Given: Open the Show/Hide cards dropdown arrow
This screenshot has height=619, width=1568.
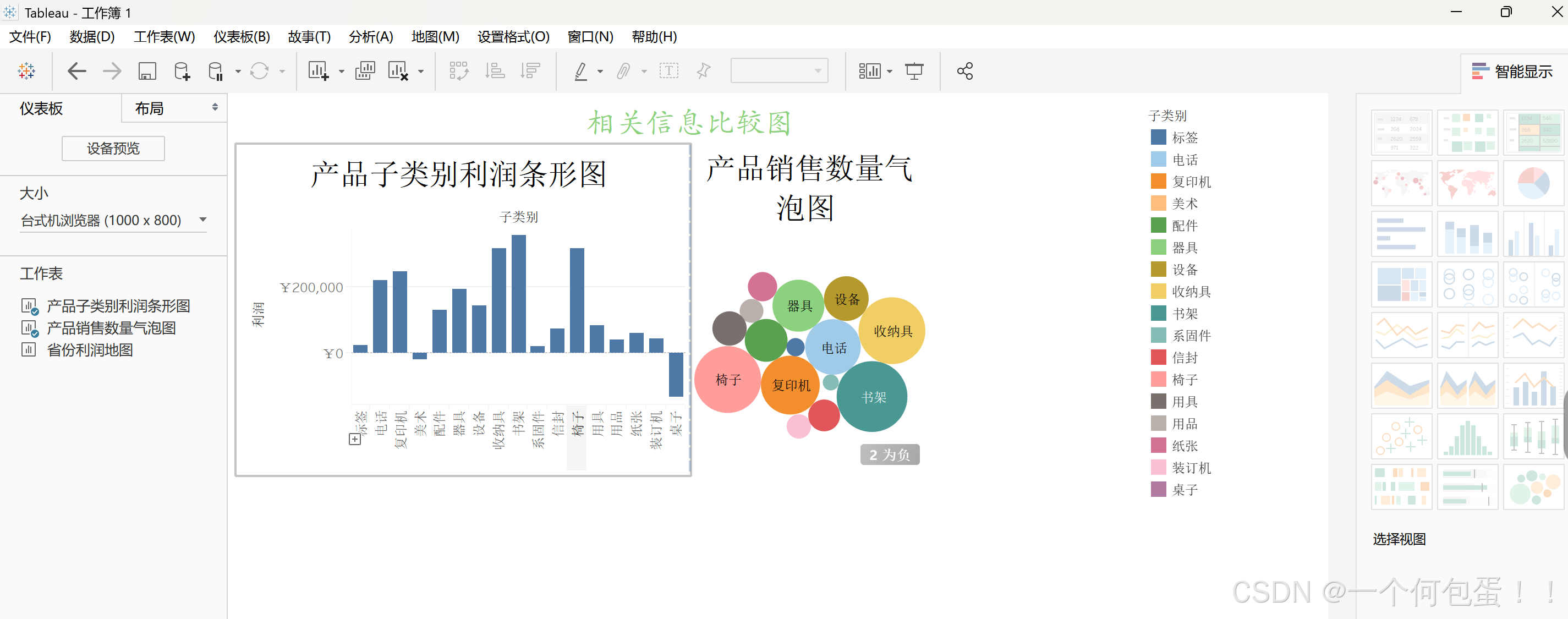Looking at the screenshot, I should [890, 72].
